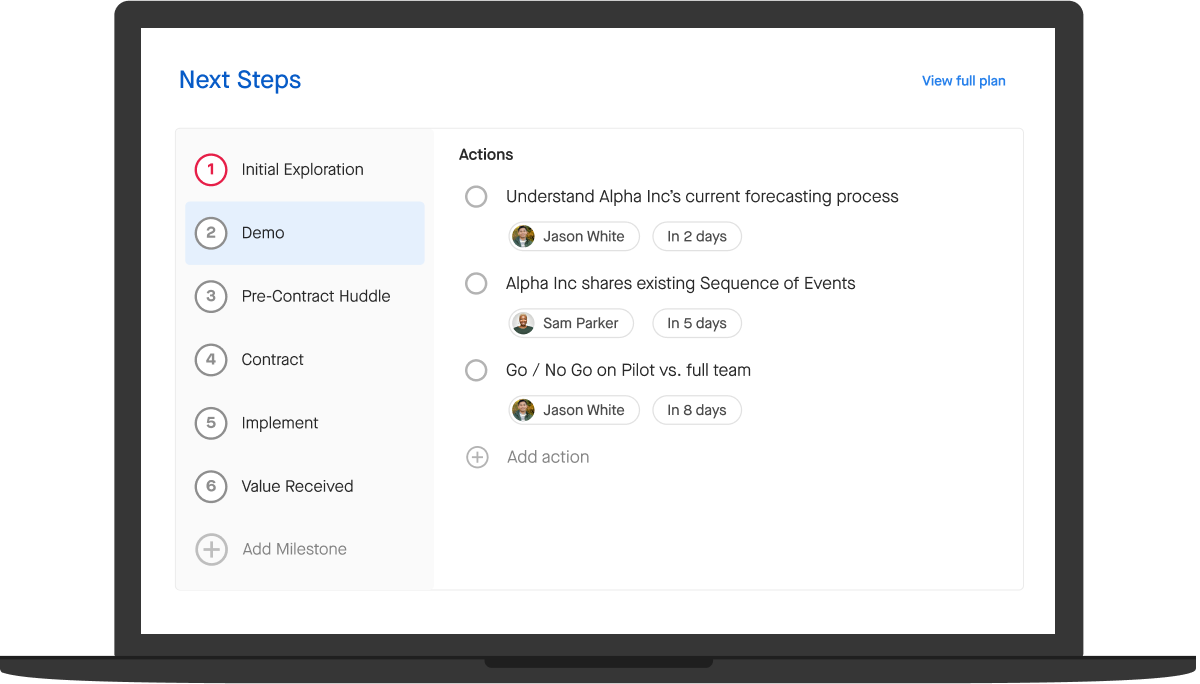The width and height of the screenshot is (1200, 684).
Task: Open the 'In 2 days' due date chip
Action: coord(697,236)
